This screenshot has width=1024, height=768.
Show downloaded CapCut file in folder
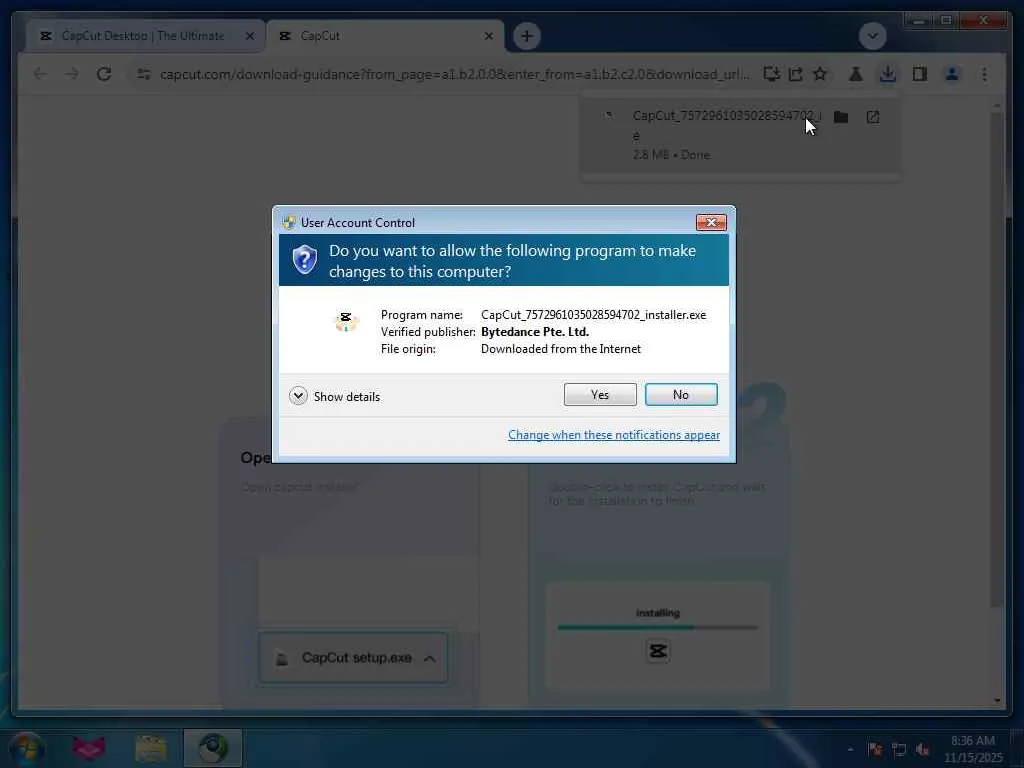coord(841,117)
